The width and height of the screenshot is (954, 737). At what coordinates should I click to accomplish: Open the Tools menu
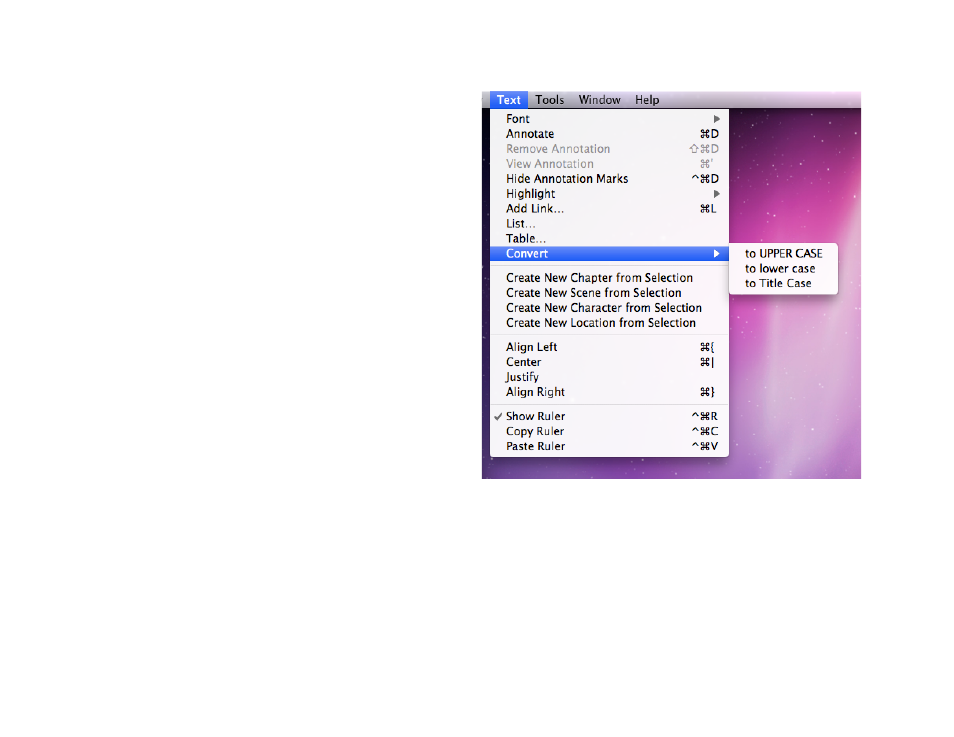point(549,100)
